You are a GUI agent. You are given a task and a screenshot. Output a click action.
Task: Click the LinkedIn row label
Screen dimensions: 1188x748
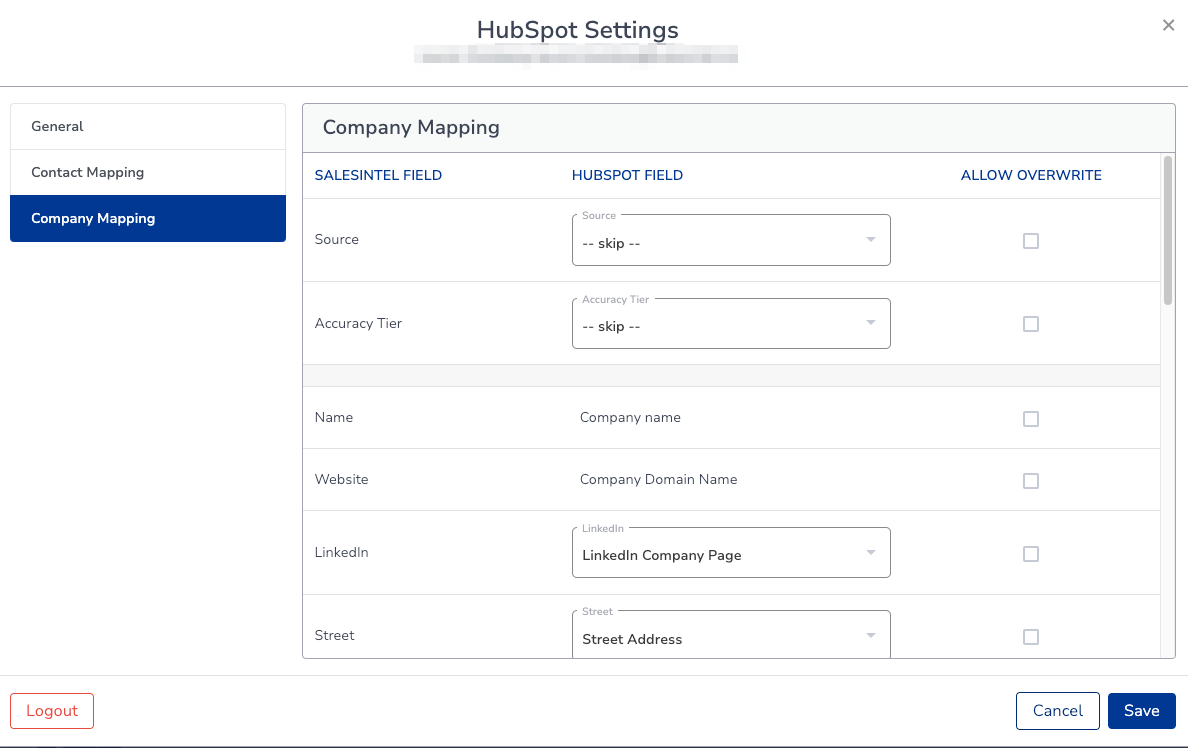pyautogui.click(x=341, y=552)
